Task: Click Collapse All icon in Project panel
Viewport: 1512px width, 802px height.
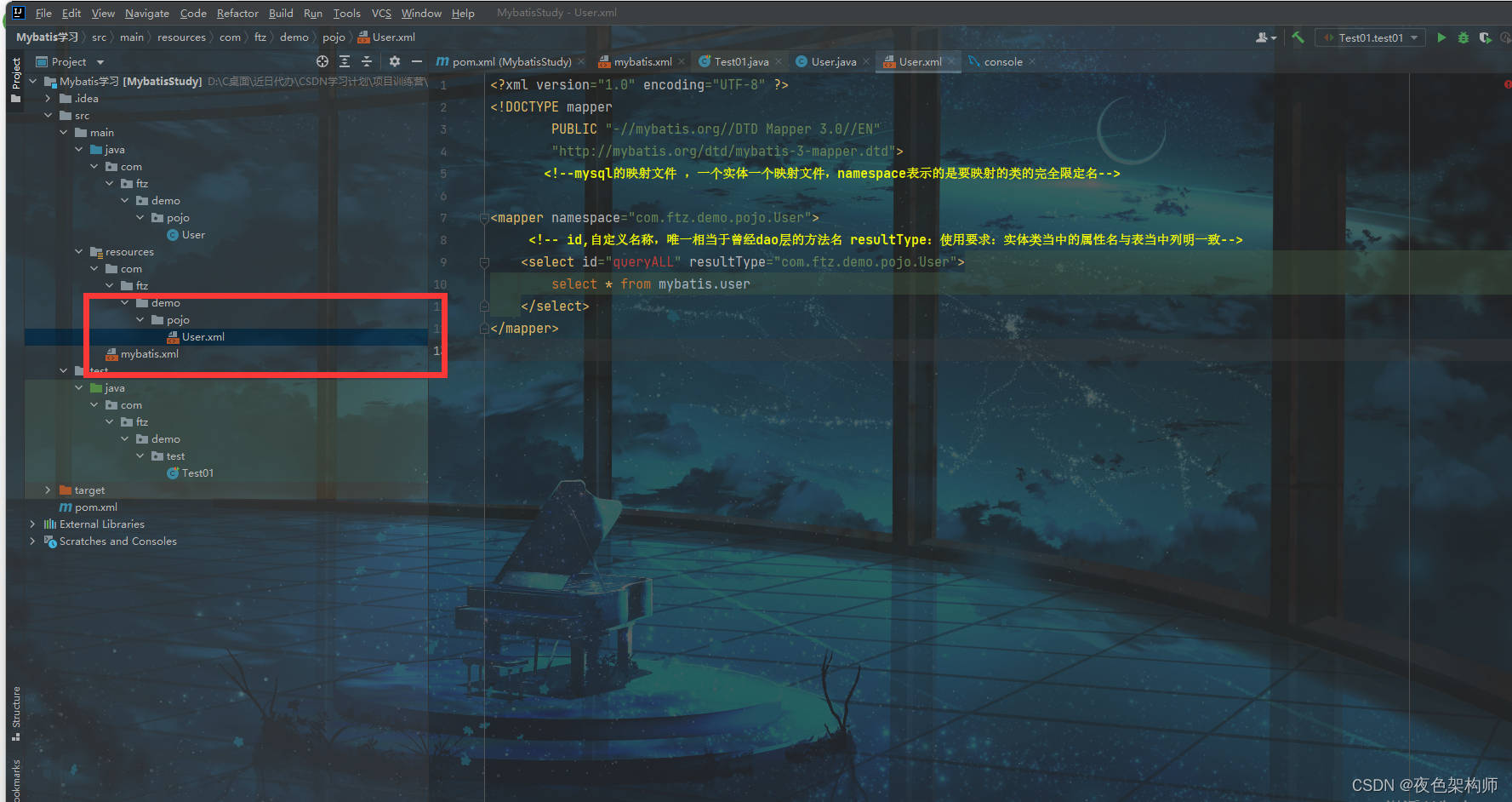Action: click(367, 61)
